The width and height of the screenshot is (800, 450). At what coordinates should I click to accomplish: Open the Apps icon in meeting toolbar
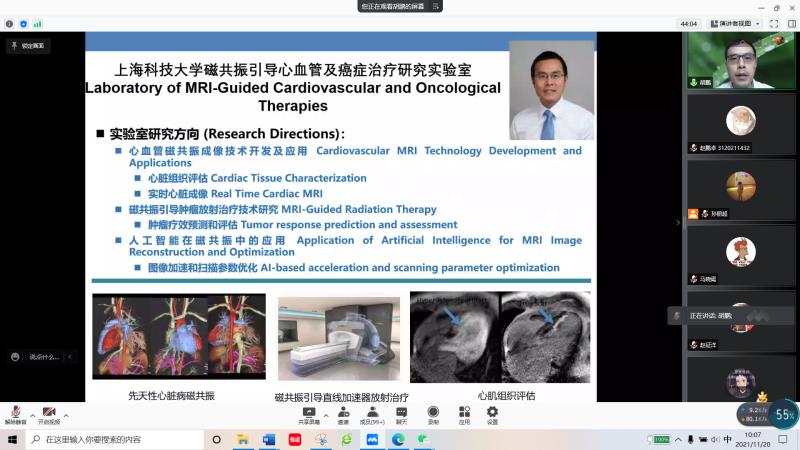pyautogui.click(x=464, y=412)
